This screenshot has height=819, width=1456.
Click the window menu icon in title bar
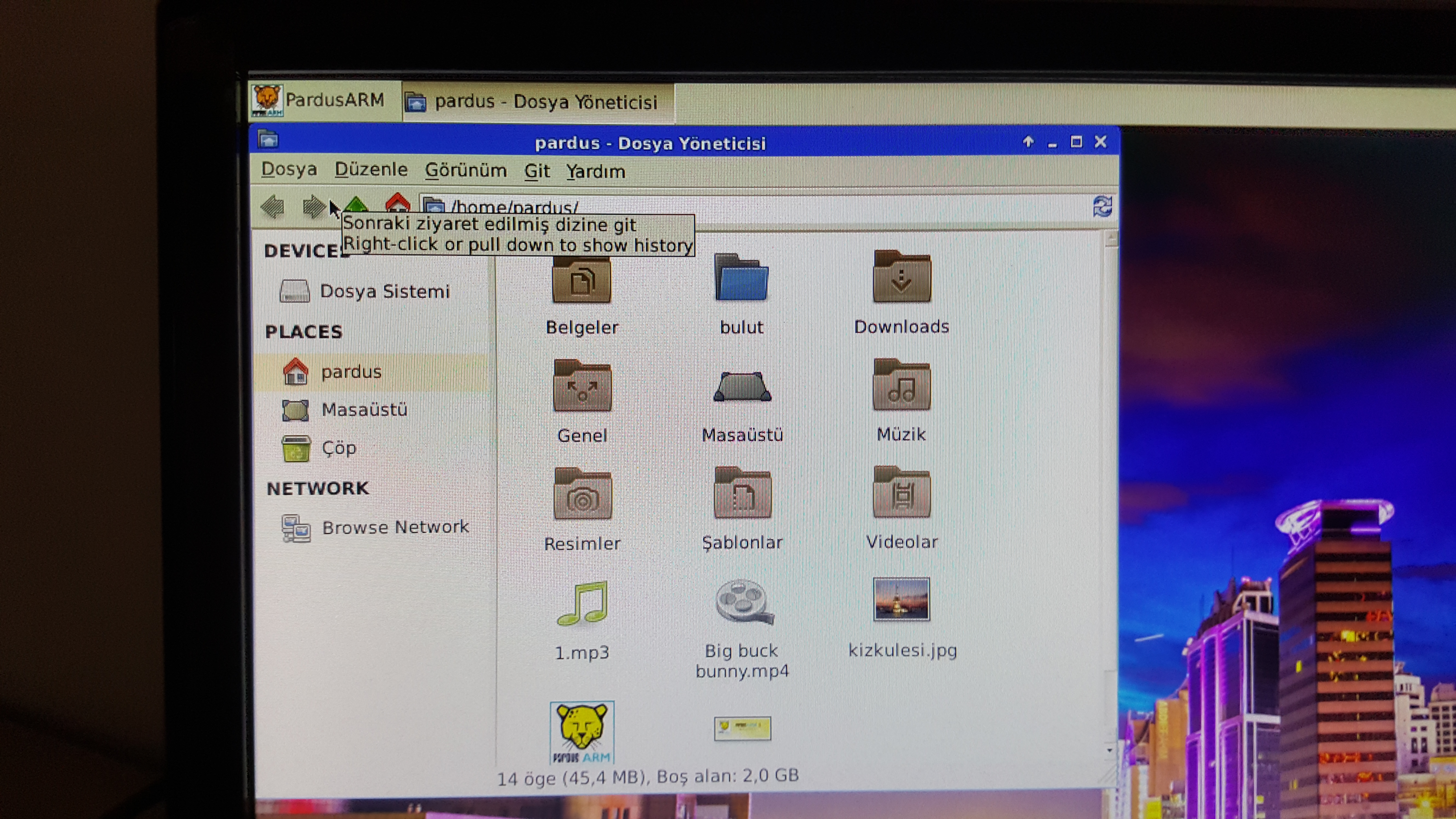(x=268, y=139)
